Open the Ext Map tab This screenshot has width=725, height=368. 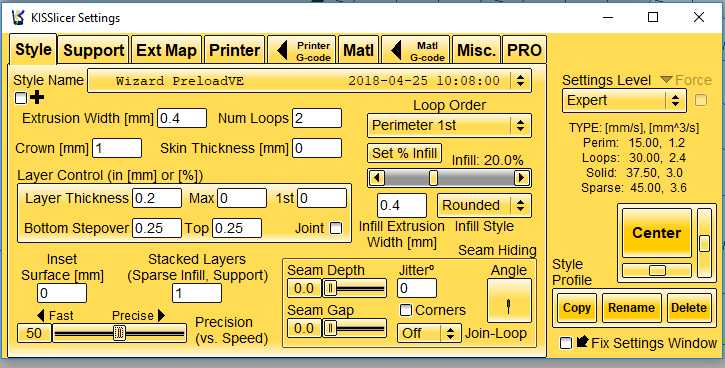coord(166,50)
